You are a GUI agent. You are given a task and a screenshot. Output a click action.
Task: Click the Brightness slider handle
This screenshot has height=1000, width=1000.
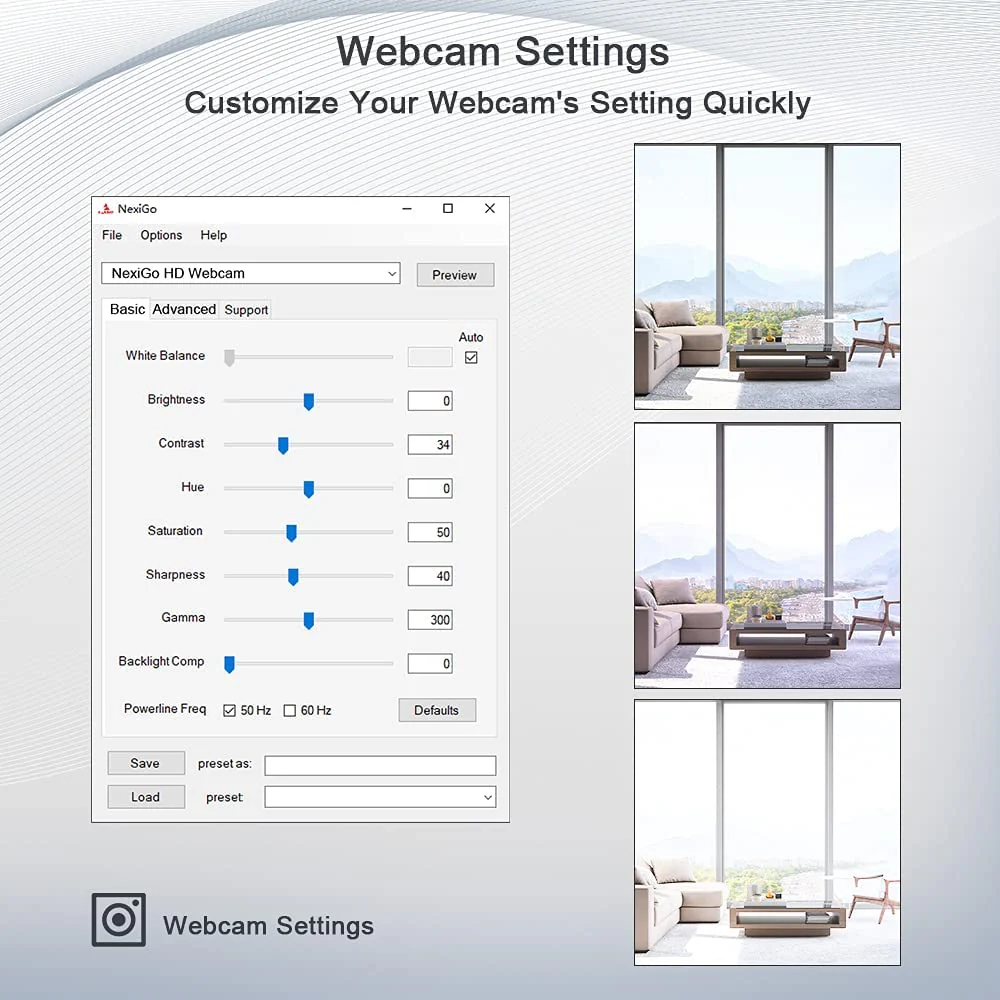[309, 401]
